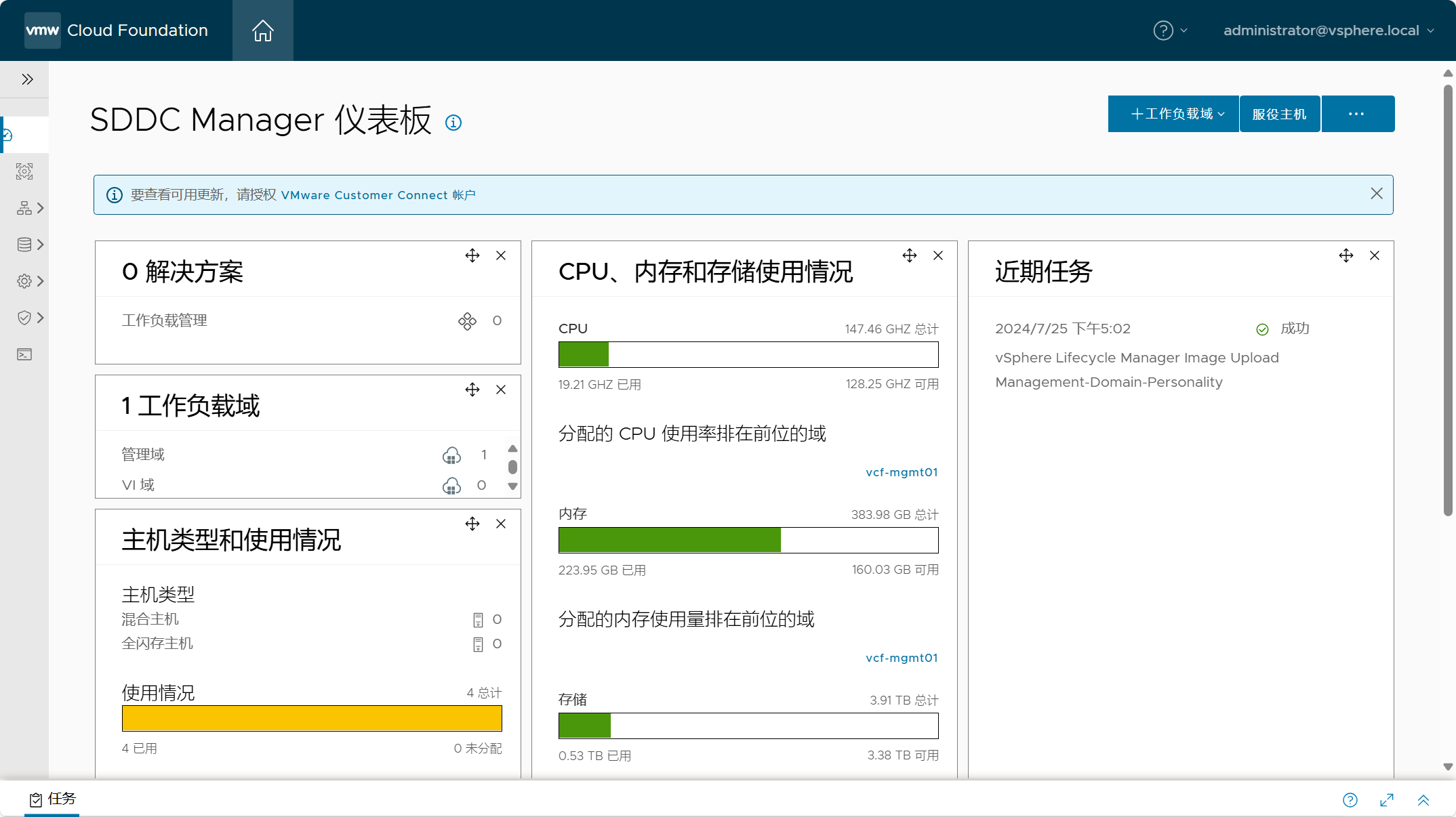Click the 2024/7/25 下午5:02 task timestamp
The height and width of the screenshot is (817, 1456).
pyautogui.click(x=1063, y=329)
